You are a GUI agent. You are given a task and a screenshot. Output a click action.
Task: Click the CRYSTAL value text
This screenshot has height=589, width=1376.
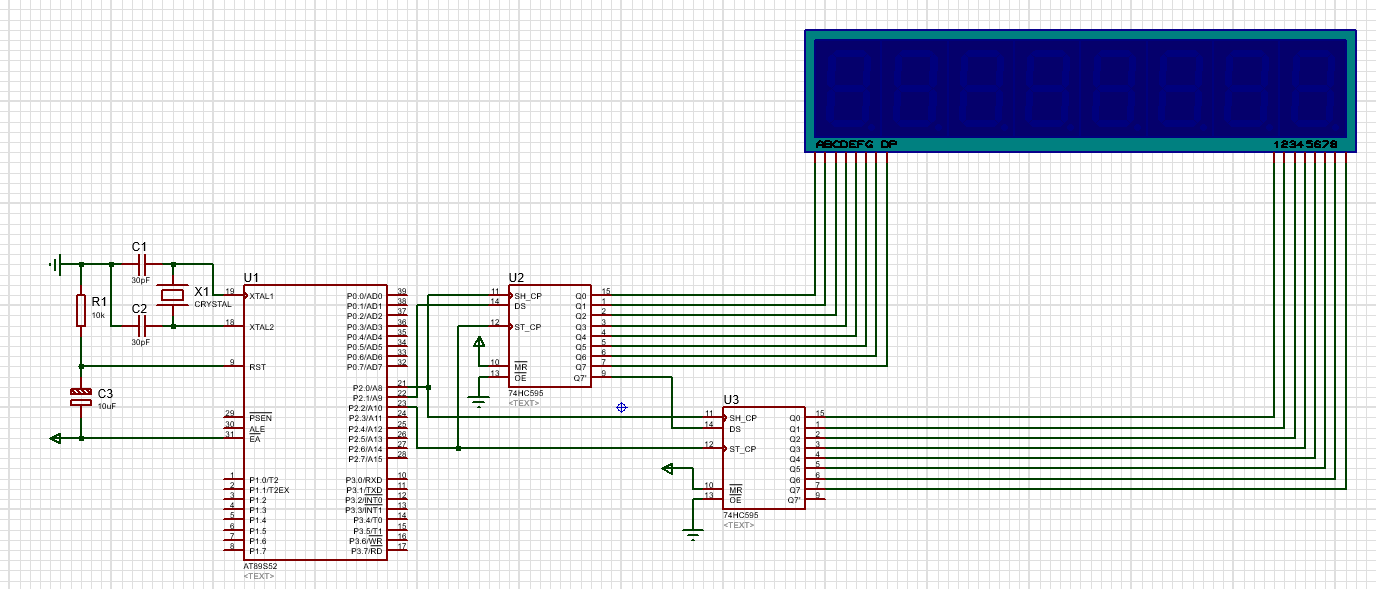(x=213, y=304)
